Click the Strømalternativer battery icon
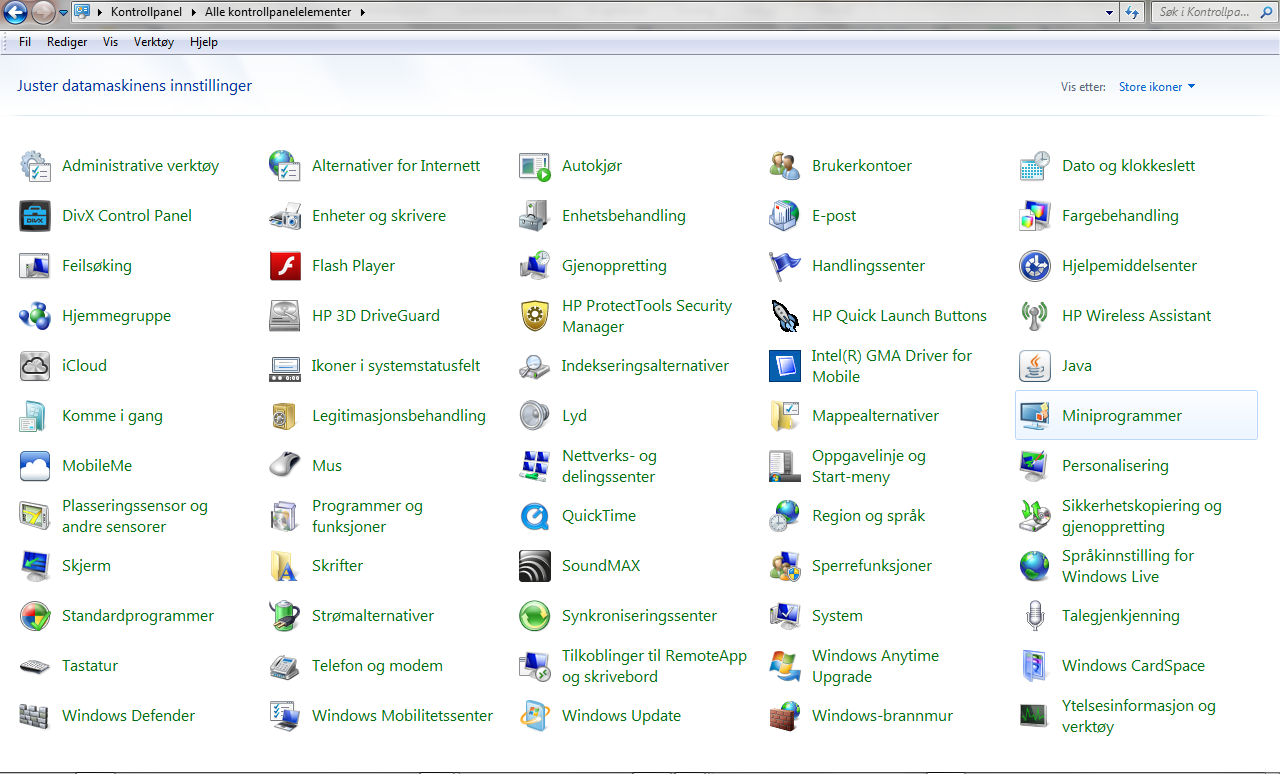 (x=285, y=616)
